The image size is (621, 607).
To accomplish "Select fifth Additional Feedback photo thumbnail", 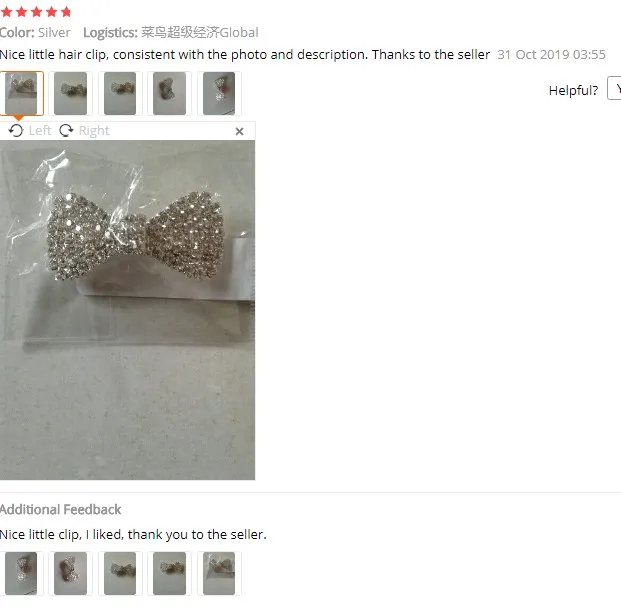I will (x=219, y=573).
